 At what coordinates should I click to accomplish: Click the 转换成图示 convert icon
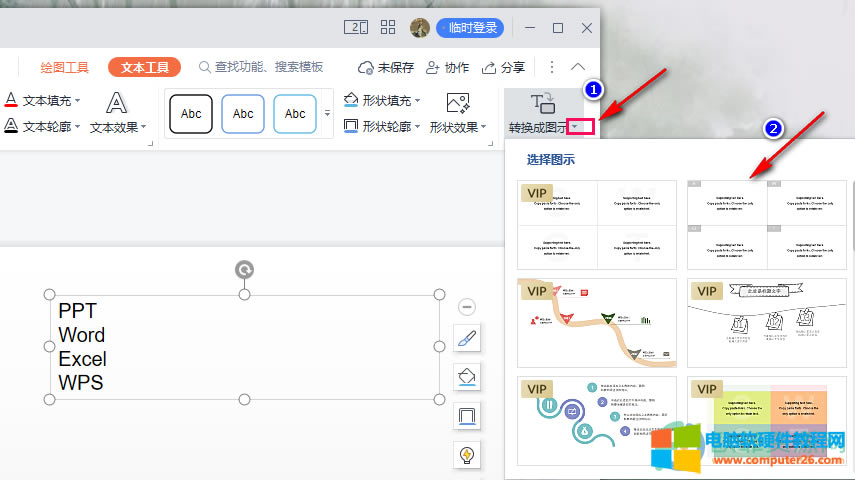(x=543, y=103)
